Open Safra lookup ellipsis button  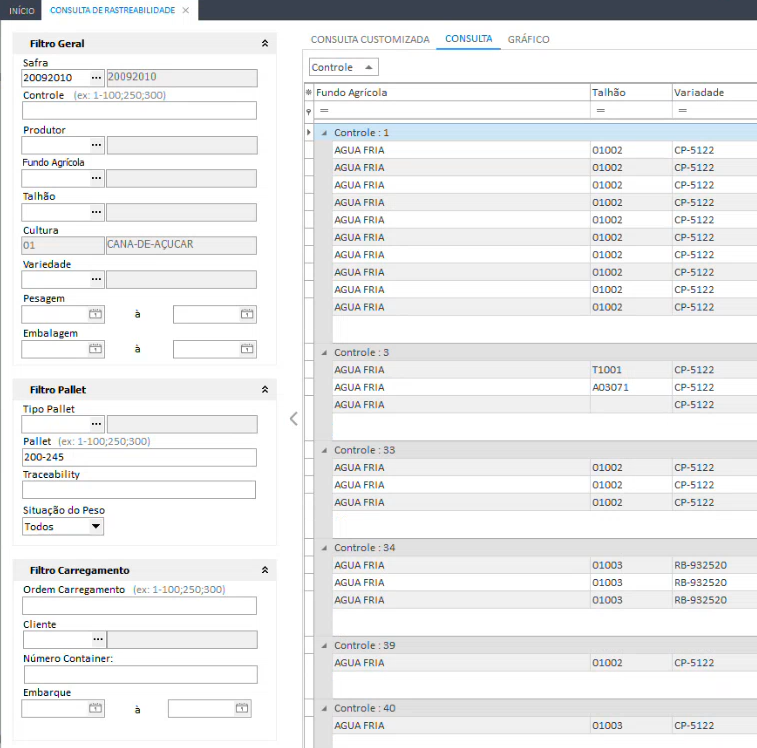96,77
